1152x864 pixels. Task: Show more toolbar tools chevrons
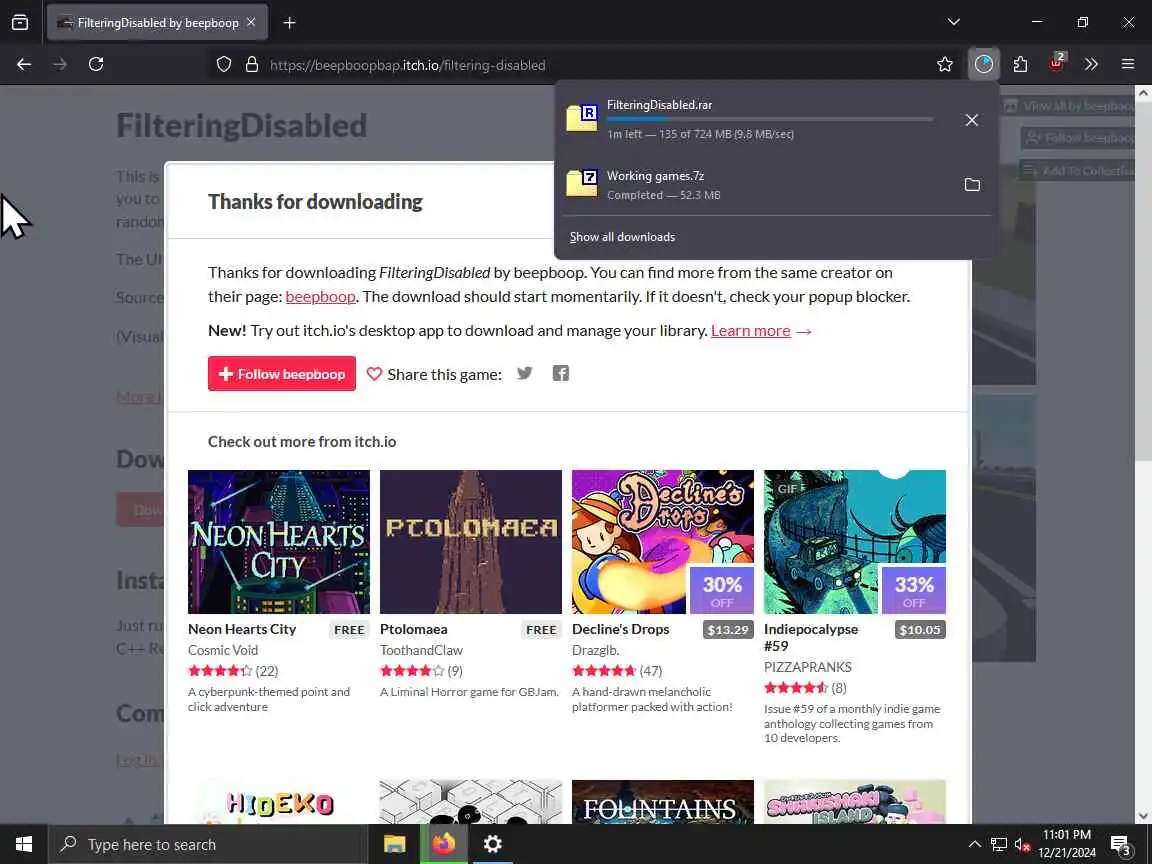tap(1091, 65)
